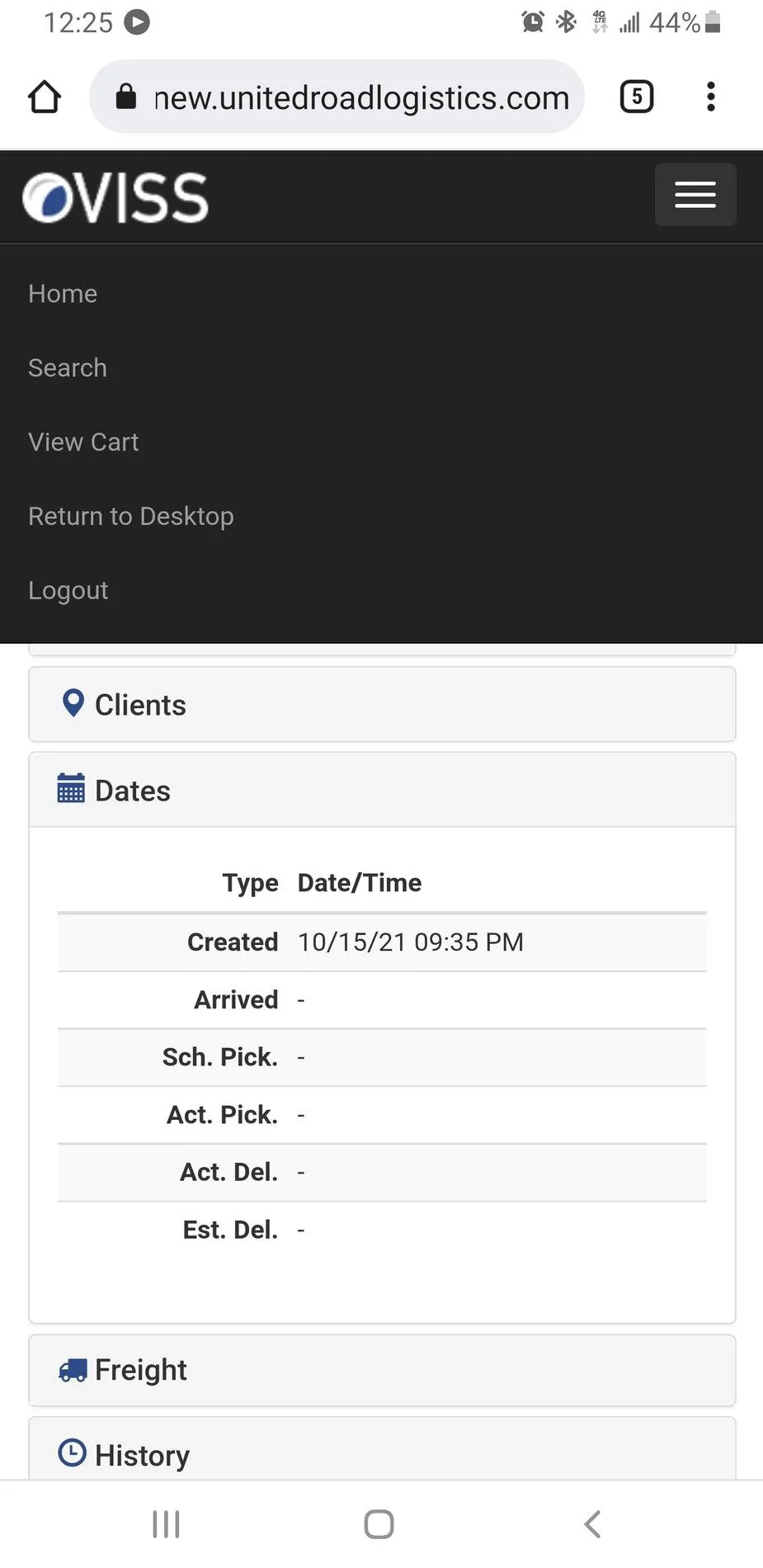
Task: Open the Chrome three-dot overflow menu
Action: click(x=710, y=97)
